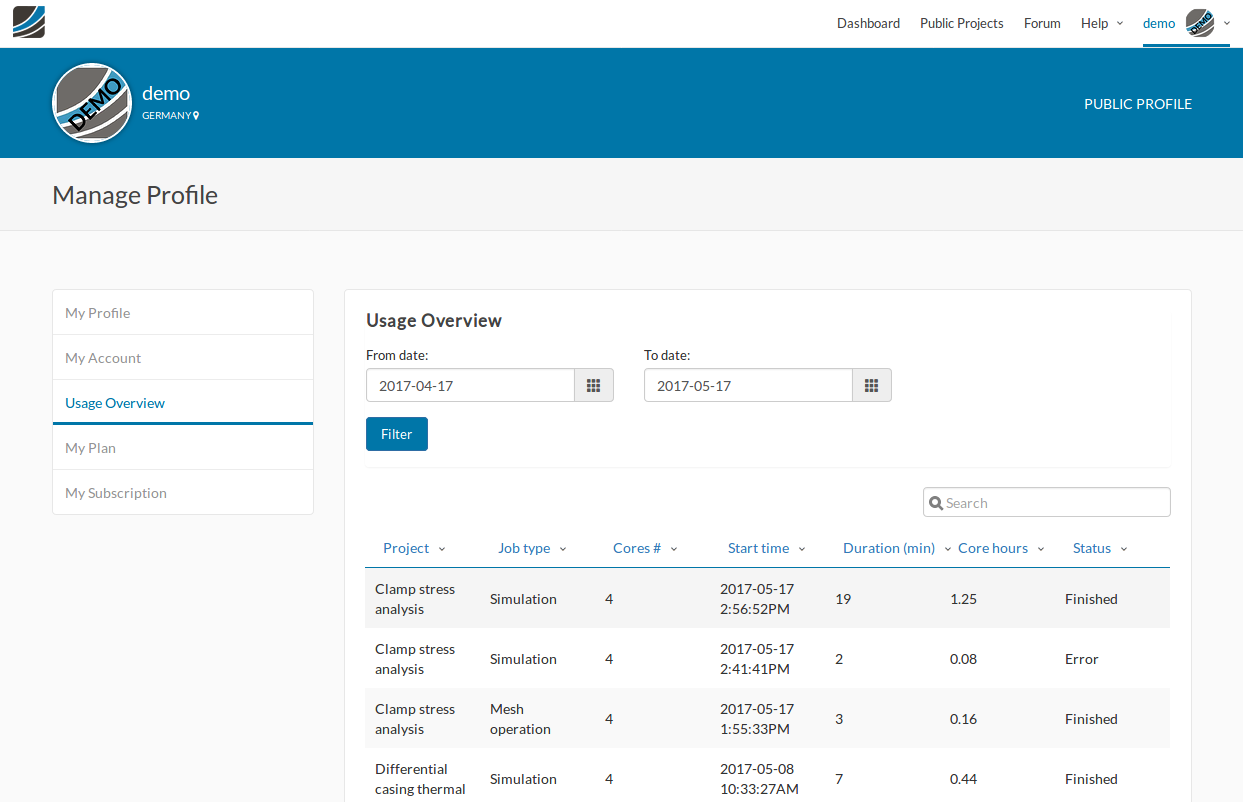Sort table by Duration (min) column
The height and width of the screenshot is (802, 1243).
click(897, 548)
